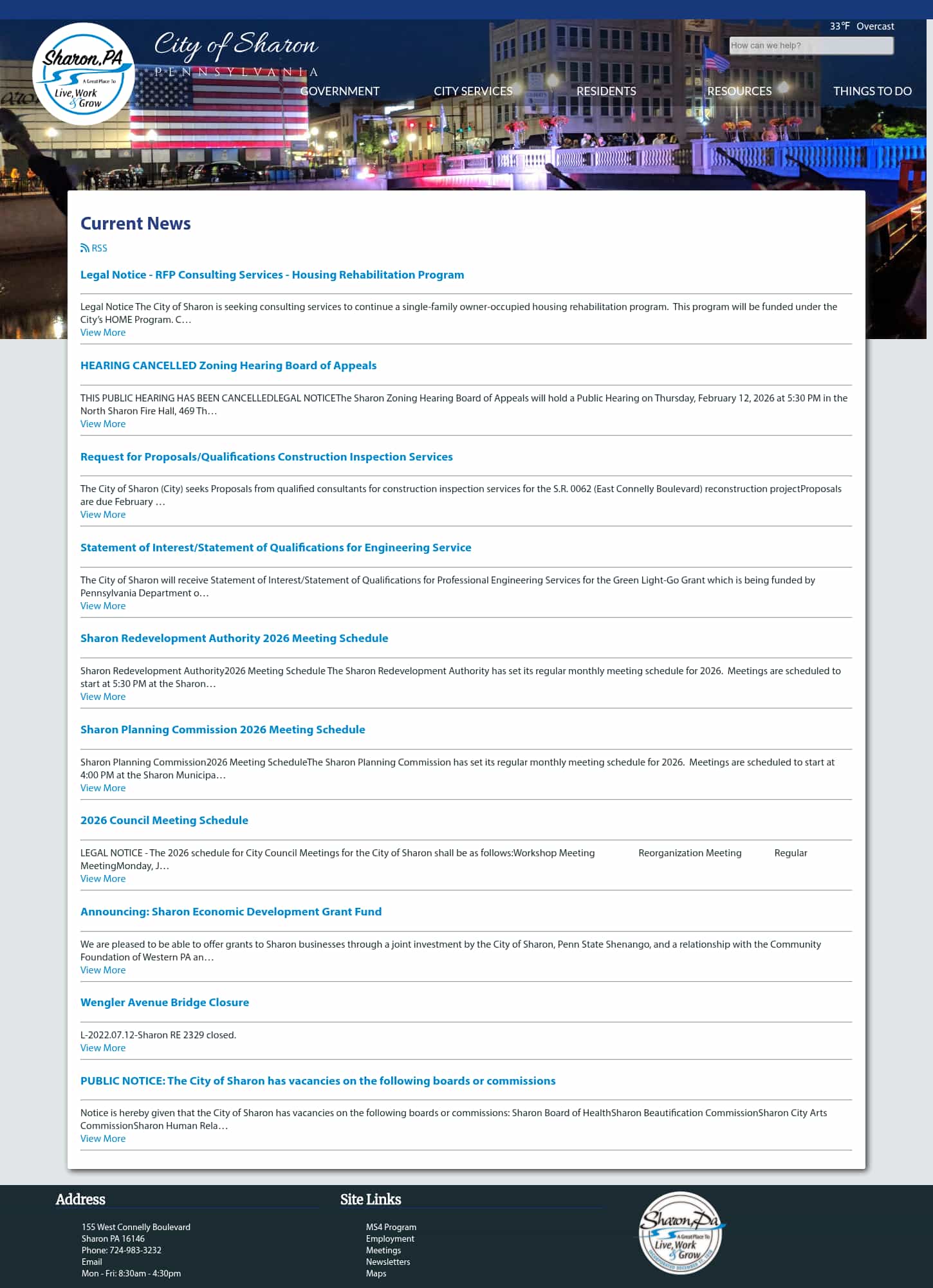Click '155 West Connelly Boulevard' address text
This screenshot has width=933, height=1288.
[x=136, y=1227]
